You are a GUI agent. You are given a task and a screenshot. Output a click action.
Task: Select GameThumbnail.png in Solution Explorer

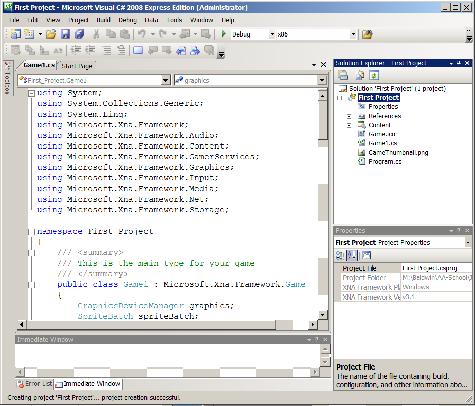coord(398,152)
